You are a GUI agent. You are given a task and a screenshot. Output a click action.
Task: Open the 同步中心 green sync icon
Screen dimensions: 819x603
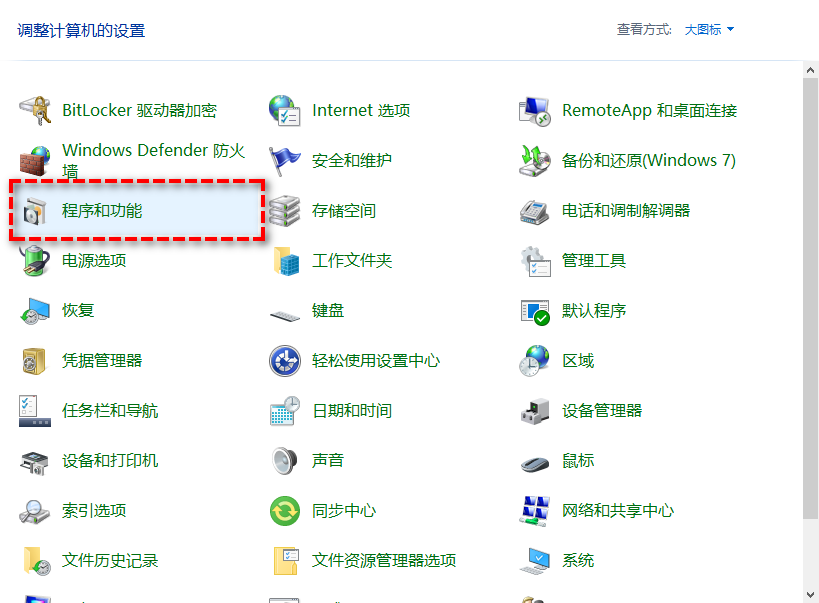(x=285, y=511)
